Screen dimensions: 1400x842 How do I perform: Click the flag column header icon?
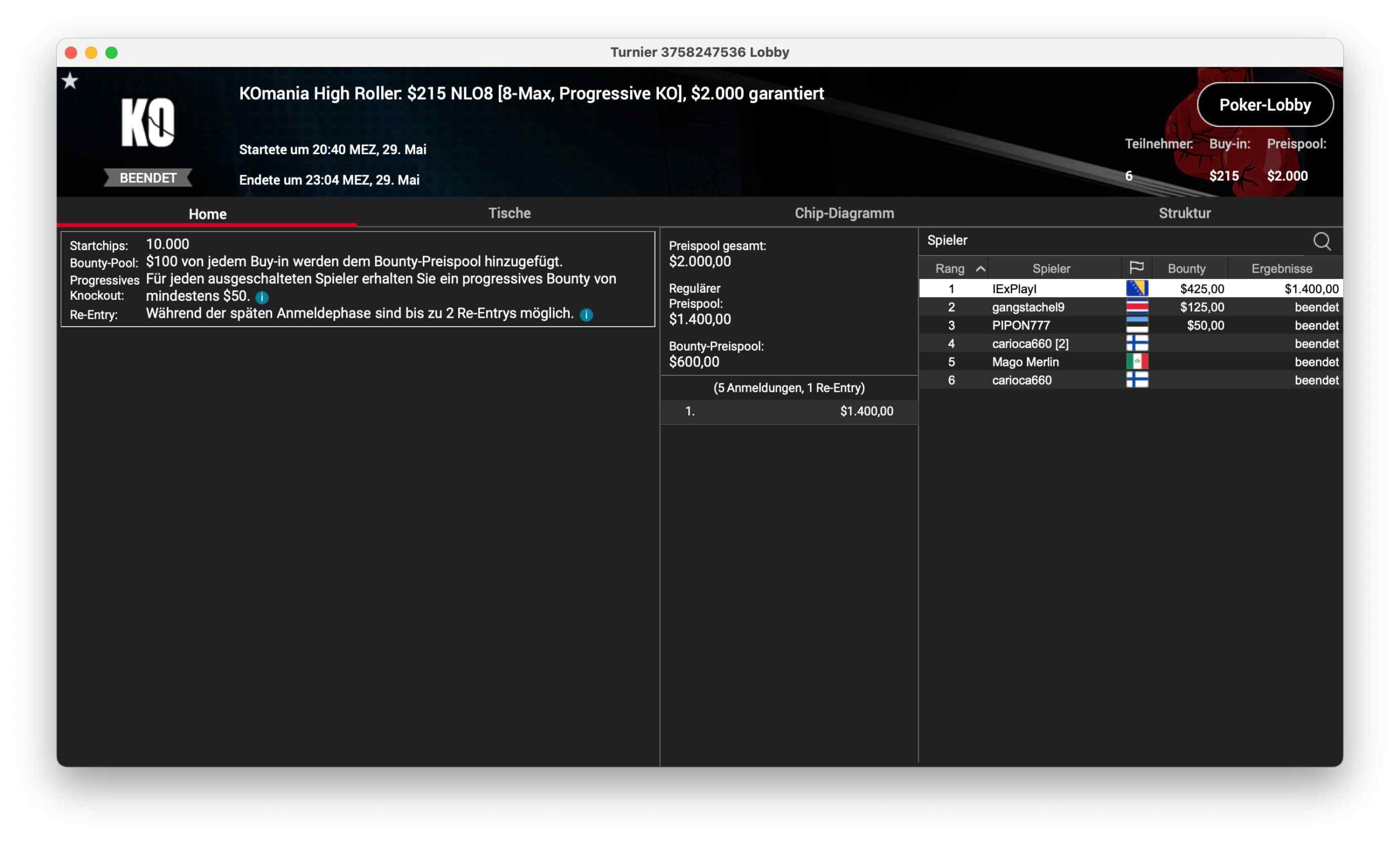click(x=1136, y=268)
